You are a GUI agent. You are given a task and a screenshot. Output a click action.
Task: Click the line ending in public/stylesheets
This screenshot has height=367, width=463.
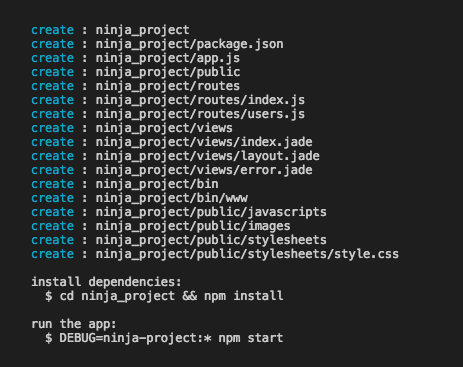[x=179, y=240]
